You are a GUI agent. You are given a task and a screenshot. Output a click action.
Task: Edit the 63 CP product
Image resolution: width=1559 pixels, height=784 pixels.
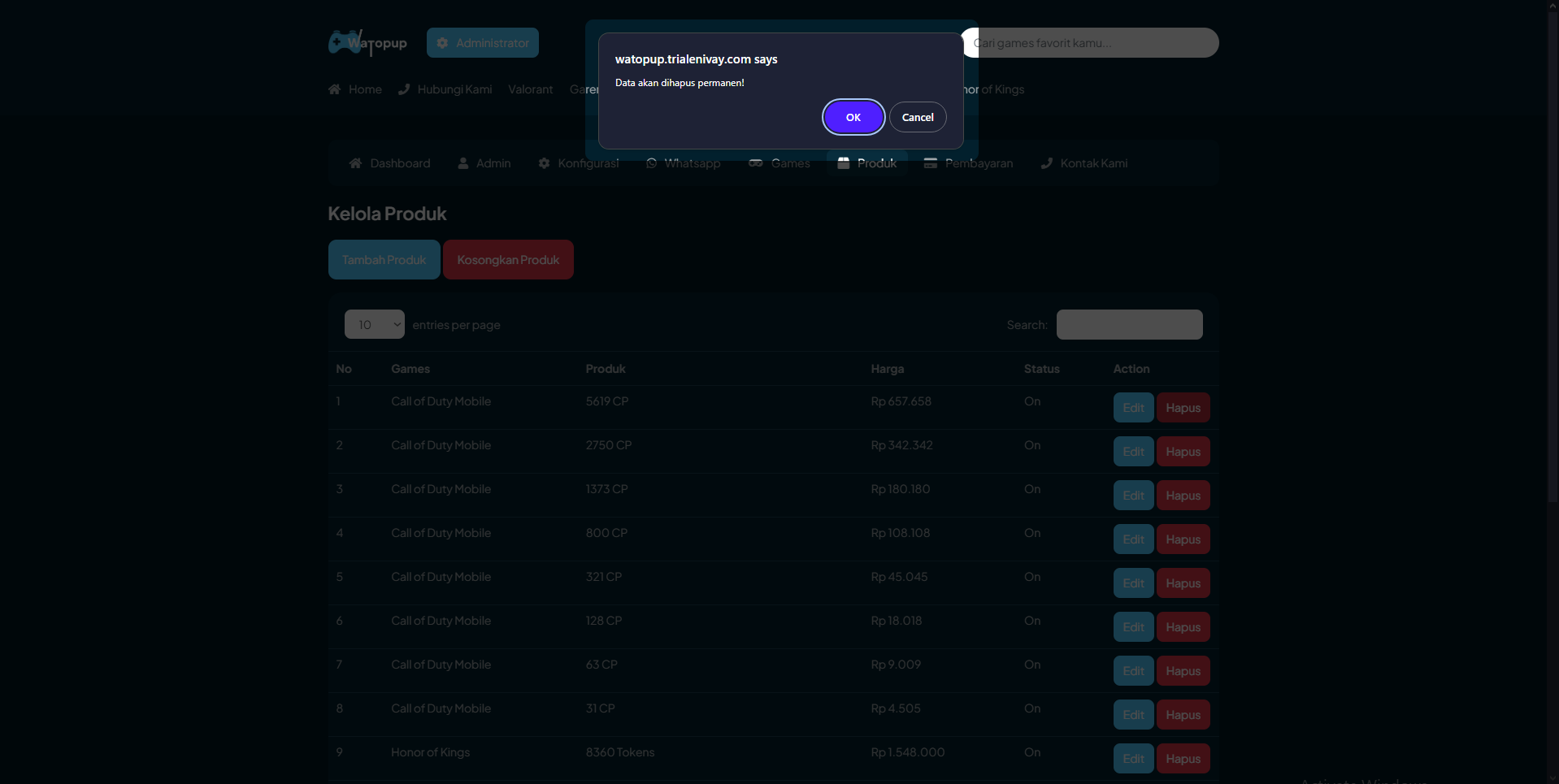click(1133, 671)
